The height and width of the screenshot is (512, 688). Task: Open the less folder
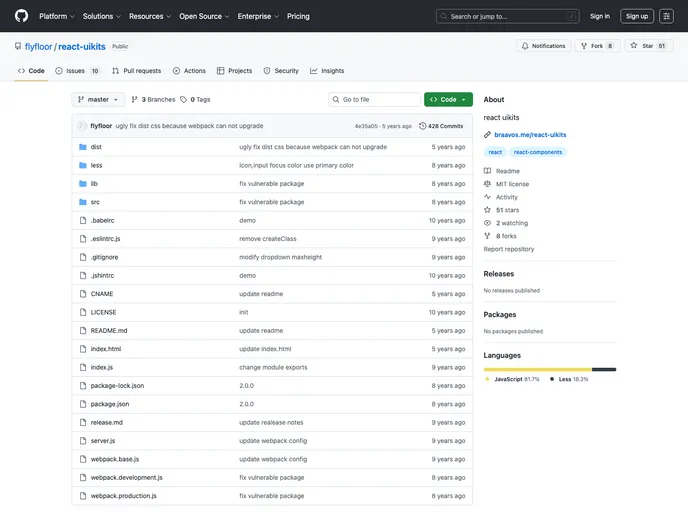[x=97, y=165]
